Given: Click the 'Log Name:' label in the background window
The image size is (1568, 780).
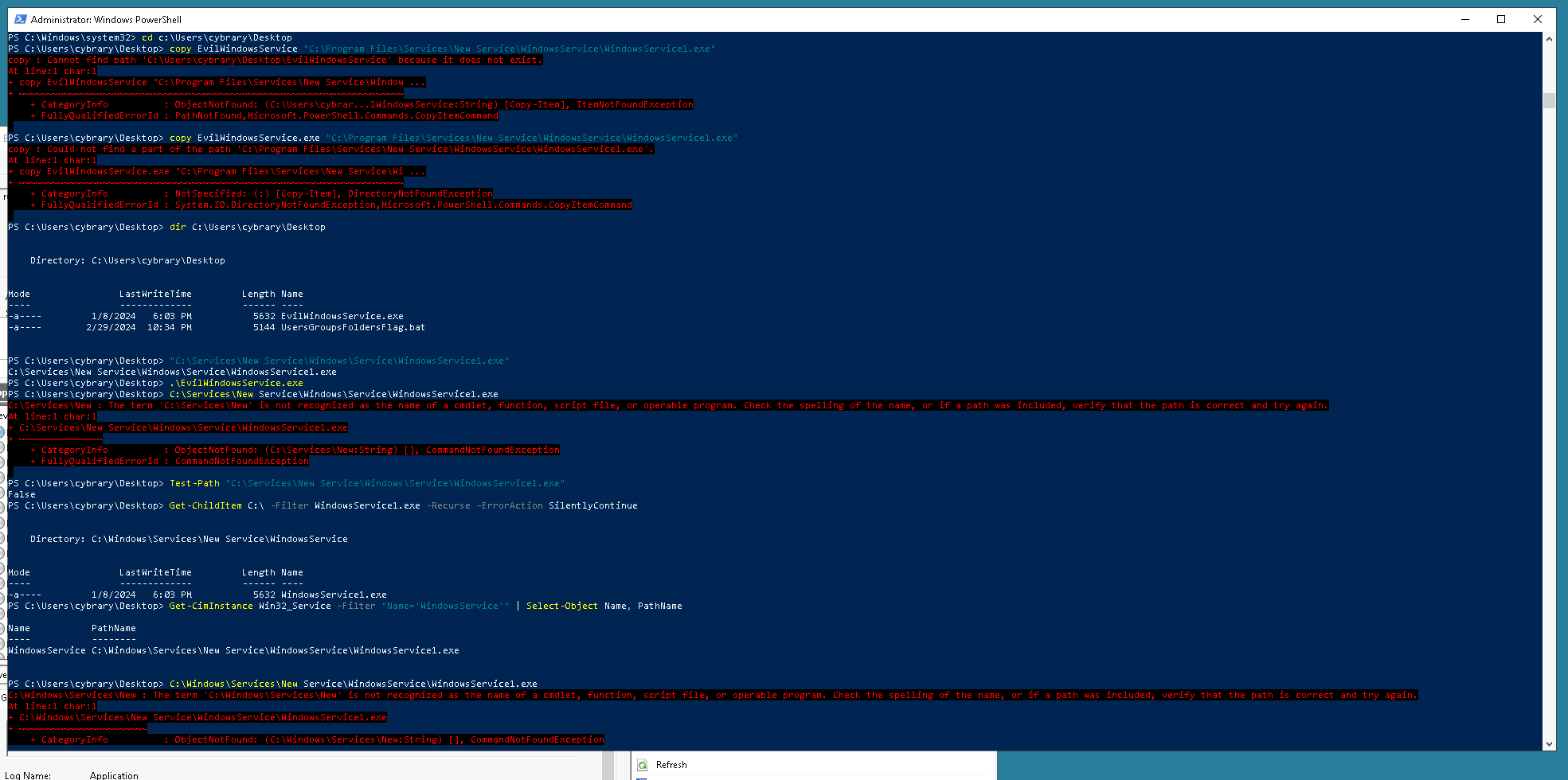Looking at the screenshot, I should point(28,775).
